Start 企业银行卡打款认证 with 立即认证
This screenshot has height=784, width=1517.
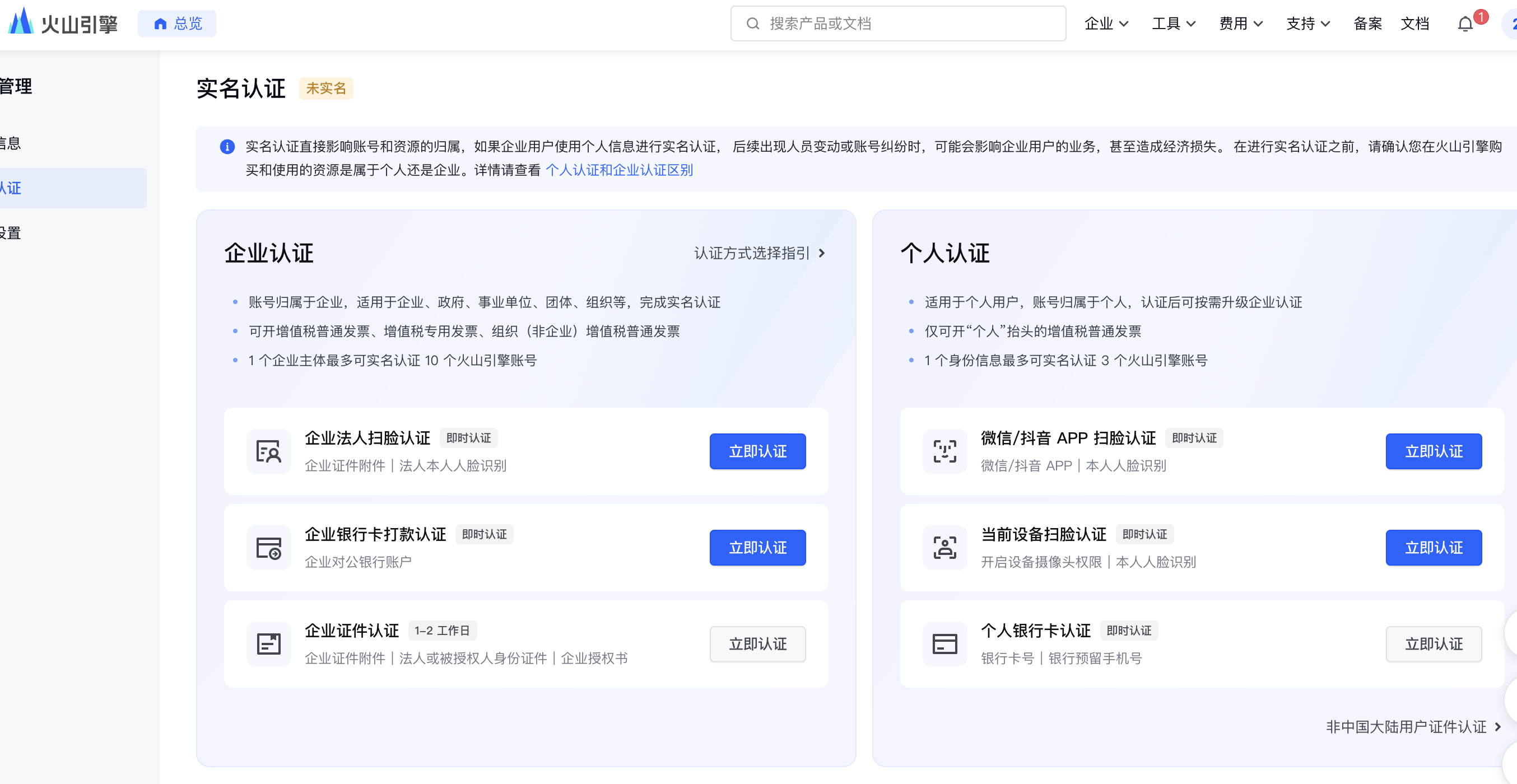point(757,548)
